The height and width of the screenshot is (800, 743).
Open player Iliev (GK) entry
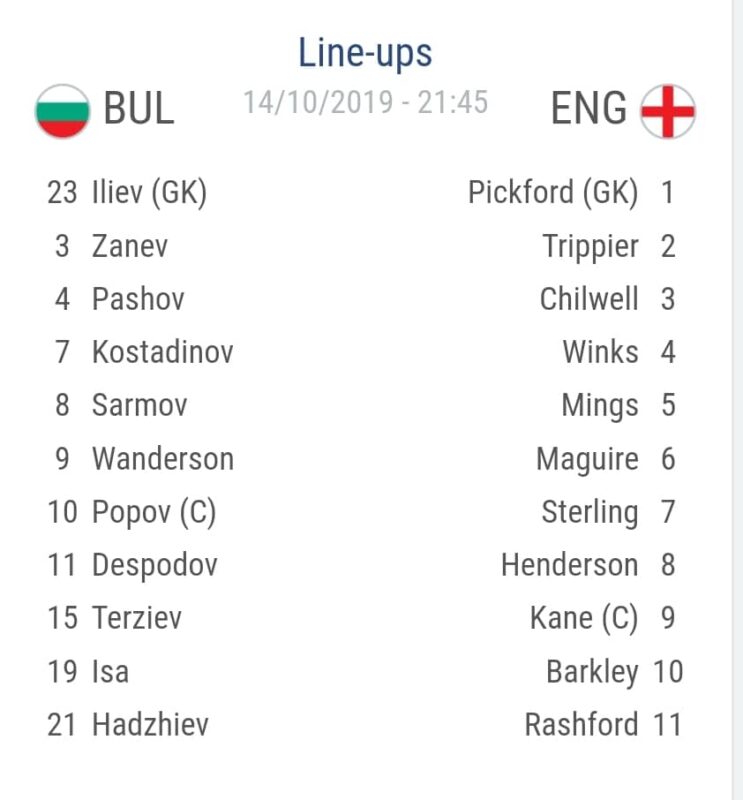pos(127,192)
